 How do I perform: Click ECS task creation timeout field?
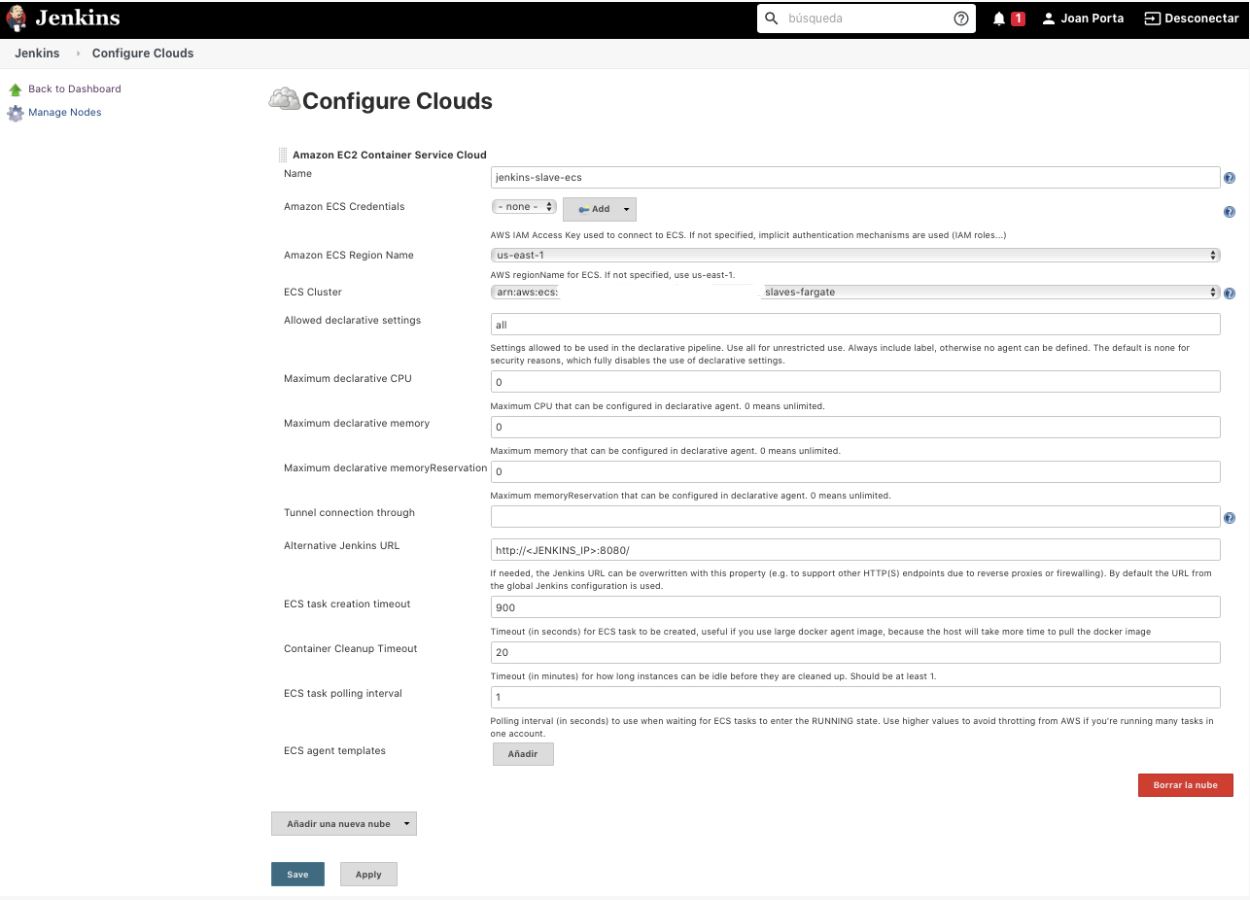click(856, 607)
